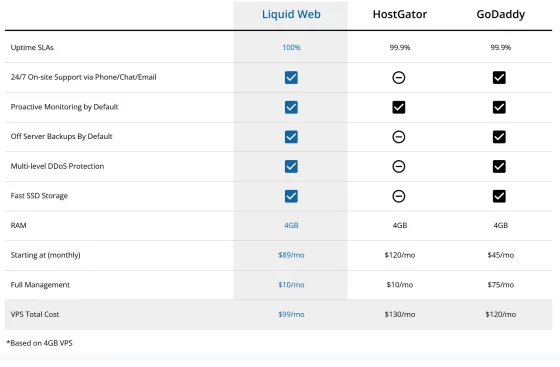Click HostGator's $120/mo starting price
560x367 pixels.
pos(400,255)
